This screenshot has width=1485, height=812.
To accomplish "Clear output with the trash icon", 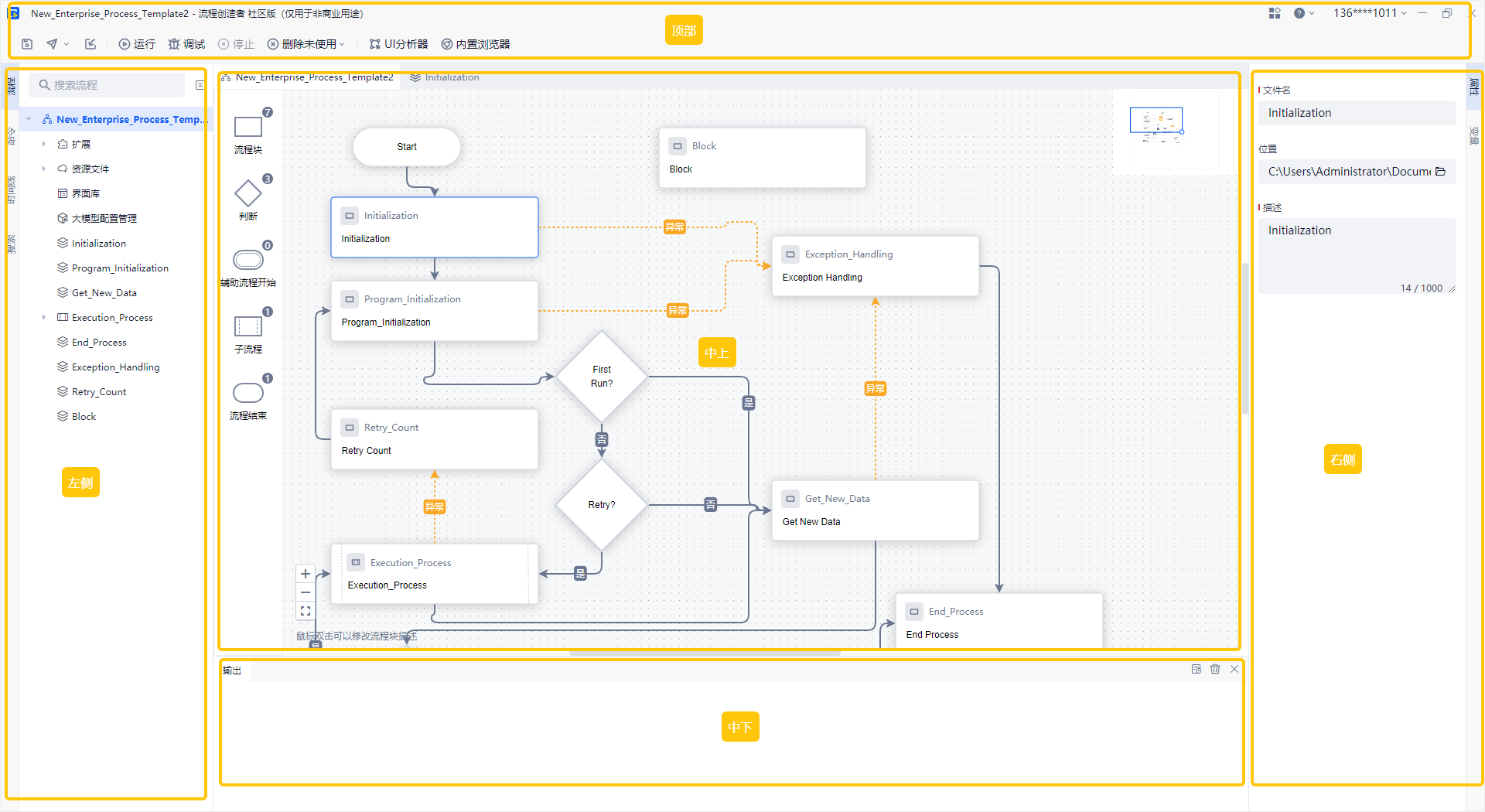I will [1215, 669].
